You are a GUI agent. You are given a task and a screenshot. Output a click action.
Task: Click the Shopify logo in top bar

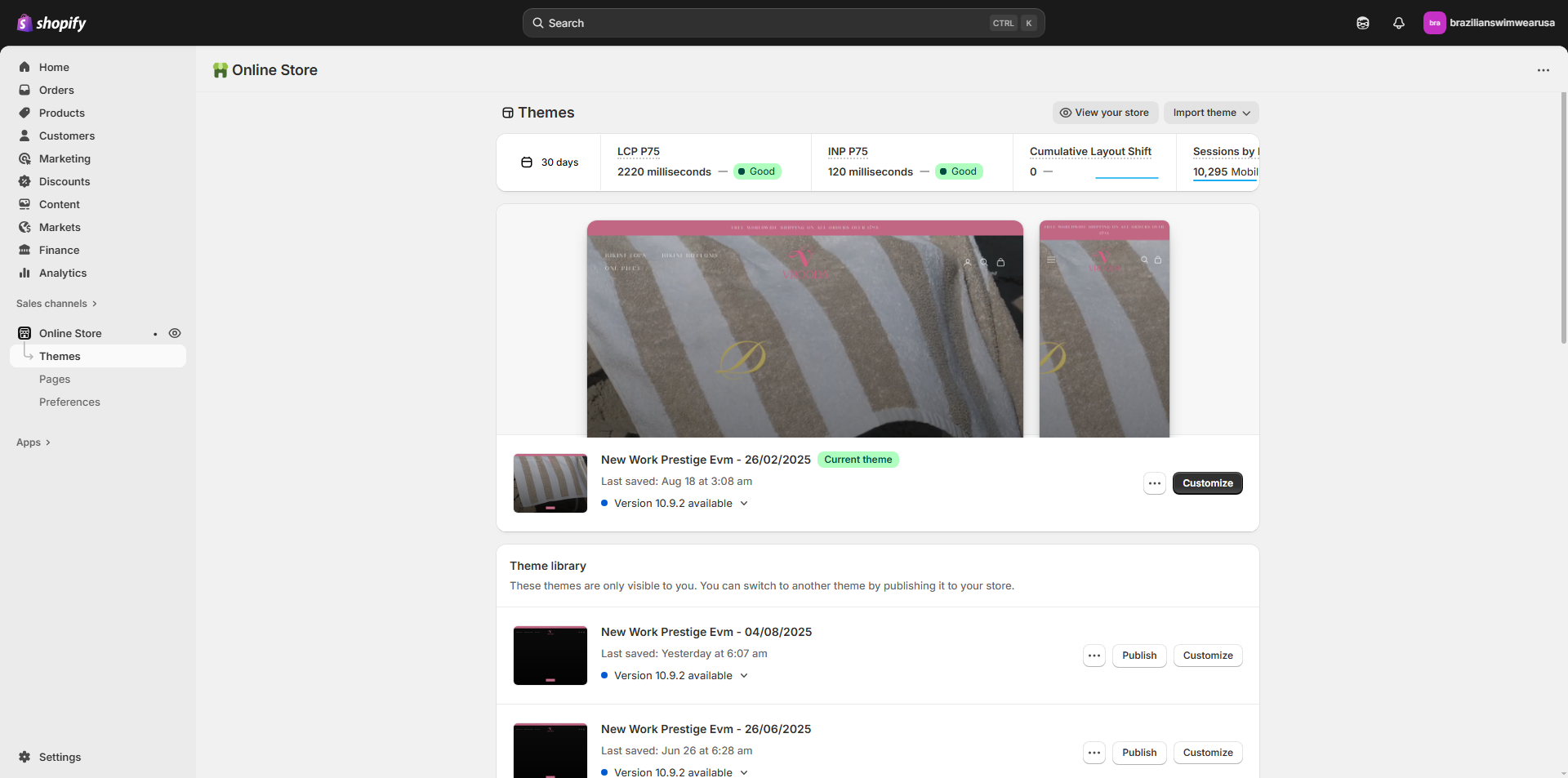pos(51,23)
